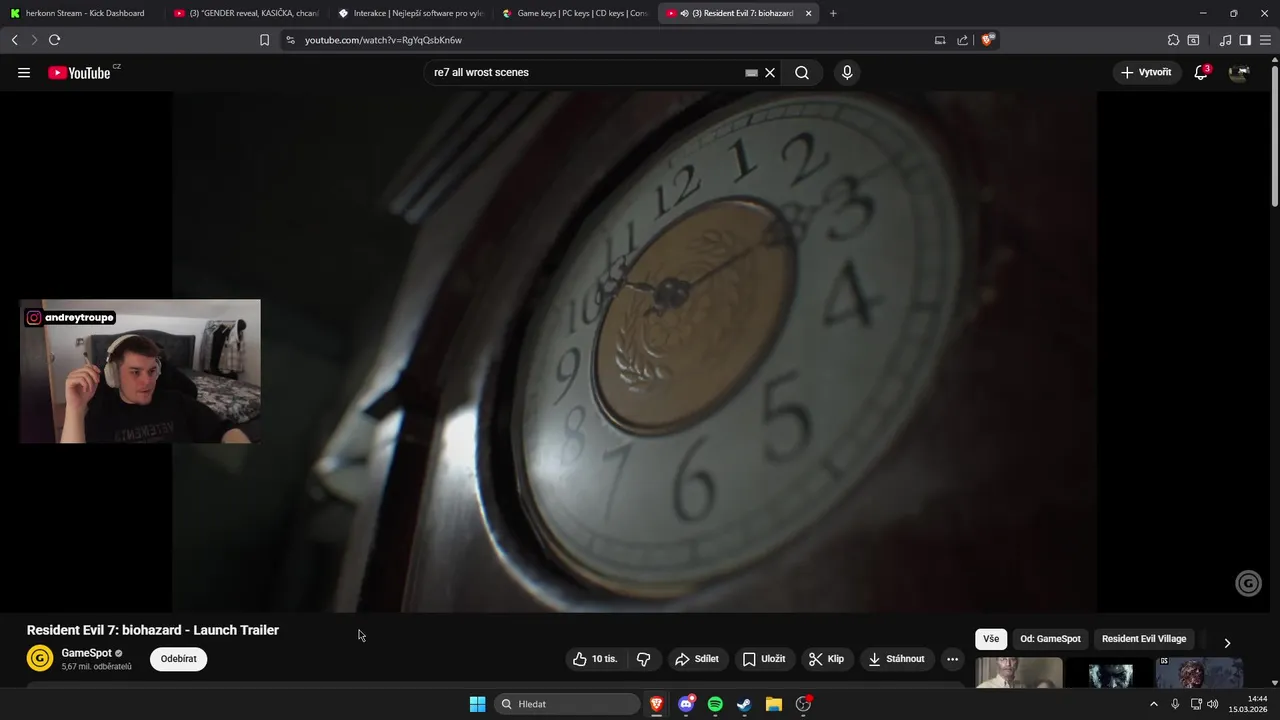Save video with Uložit
This screenshot has width=1280, height=720.
(763, 659)
